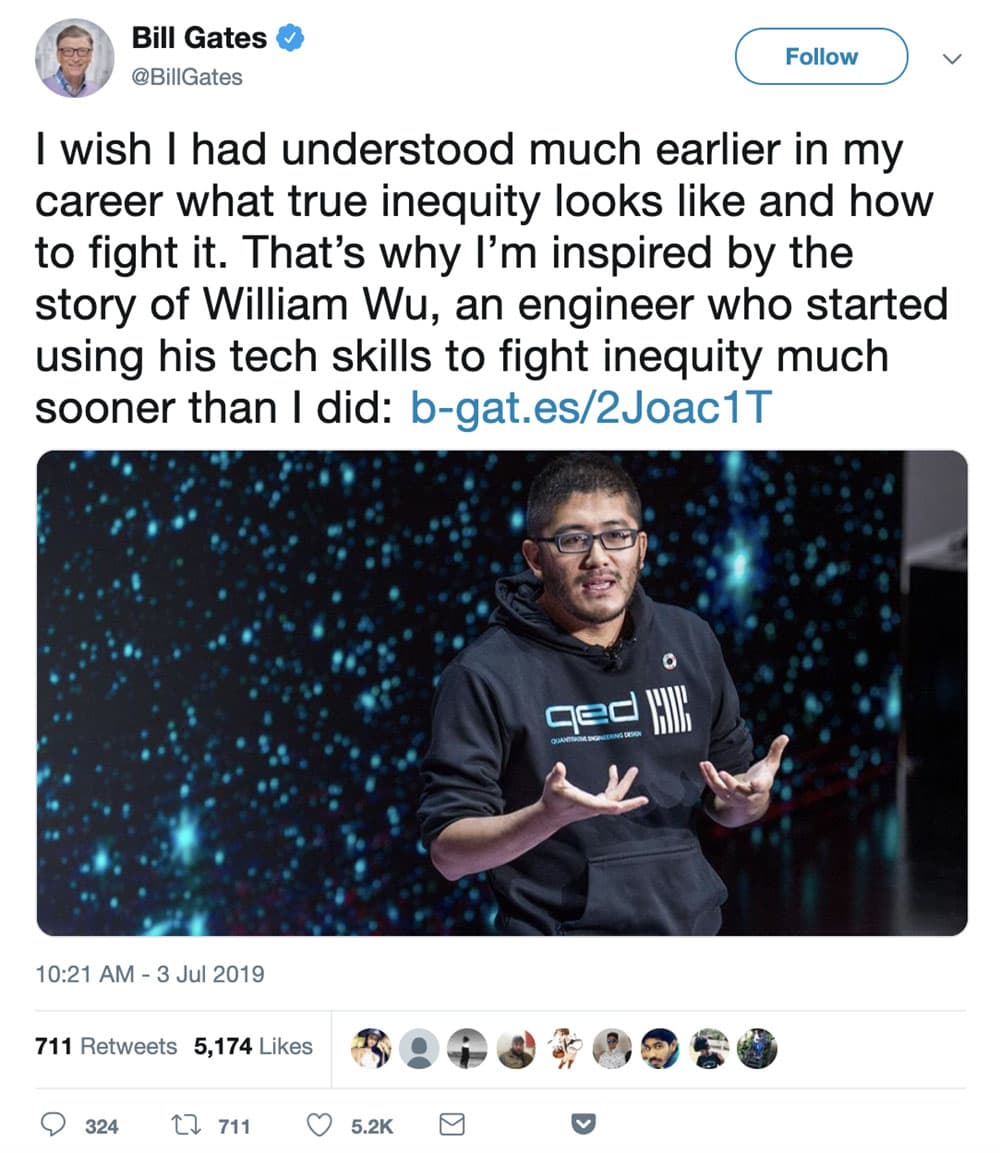Image resolution: width=1000 pixels, height=1153 pixels.
Task: Click the 324 replies count
Action: (101, 1126)
